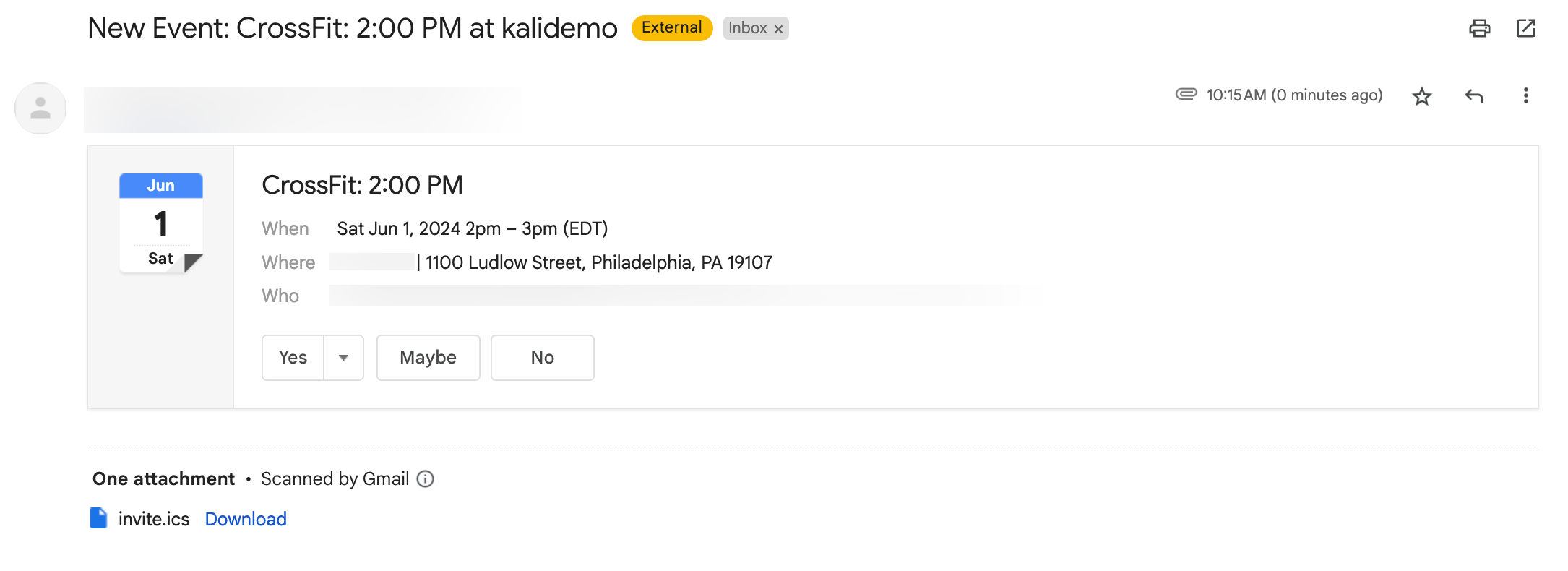RSVP Yes to the CrossFit event
This screenshot has width=1568, height=571.
tap(293, 358)
